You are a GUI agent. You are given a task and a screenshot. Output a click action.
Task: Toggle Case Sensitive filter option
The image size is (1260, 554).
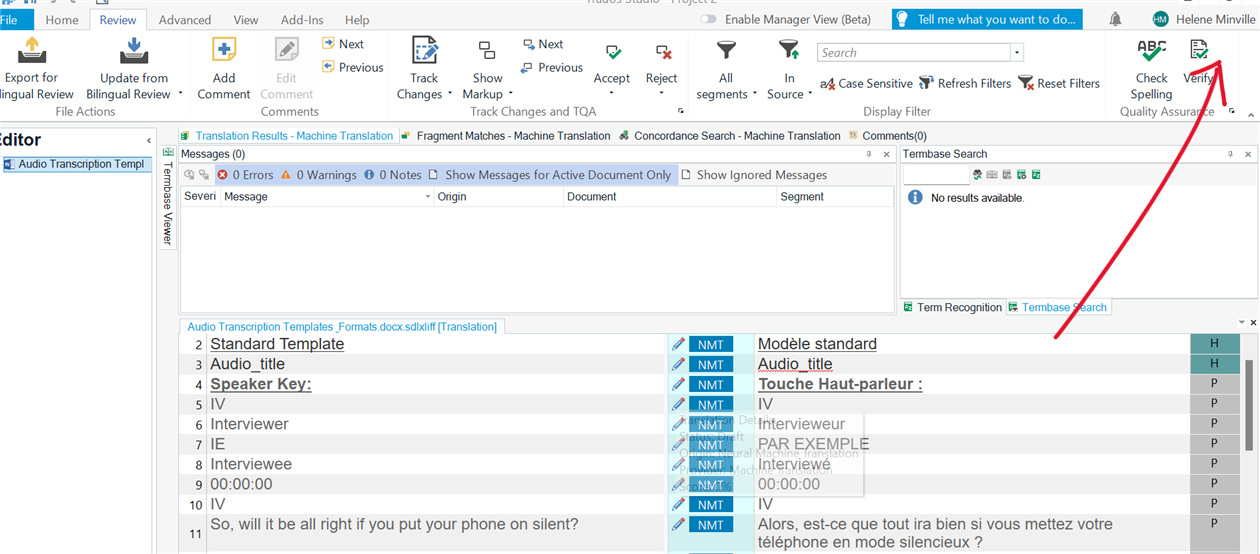pos(865,83)
